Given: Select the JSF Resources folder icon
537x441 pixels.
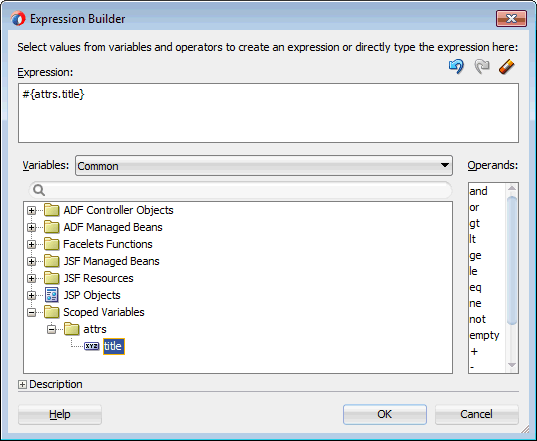Looking at the screenshot, I should pos(52,278).
